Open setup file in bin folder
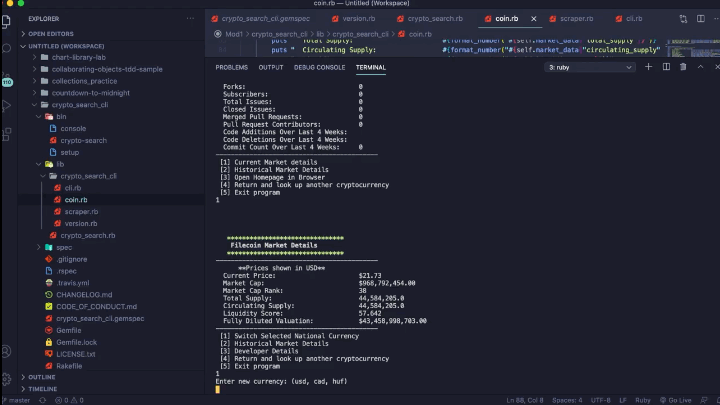Screen dimensions: 720x405 click(x=69, y=152)
